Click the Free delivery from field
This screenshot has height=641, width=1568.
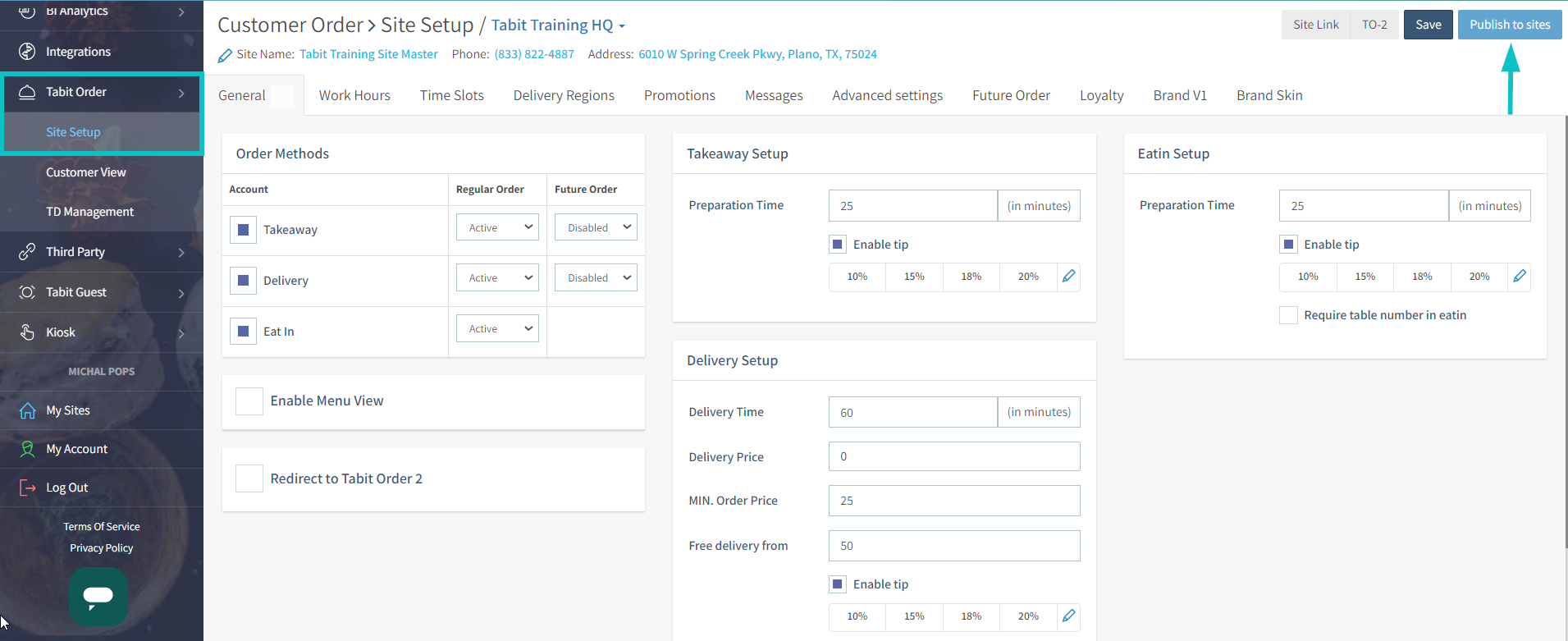[x=954, y=546]
